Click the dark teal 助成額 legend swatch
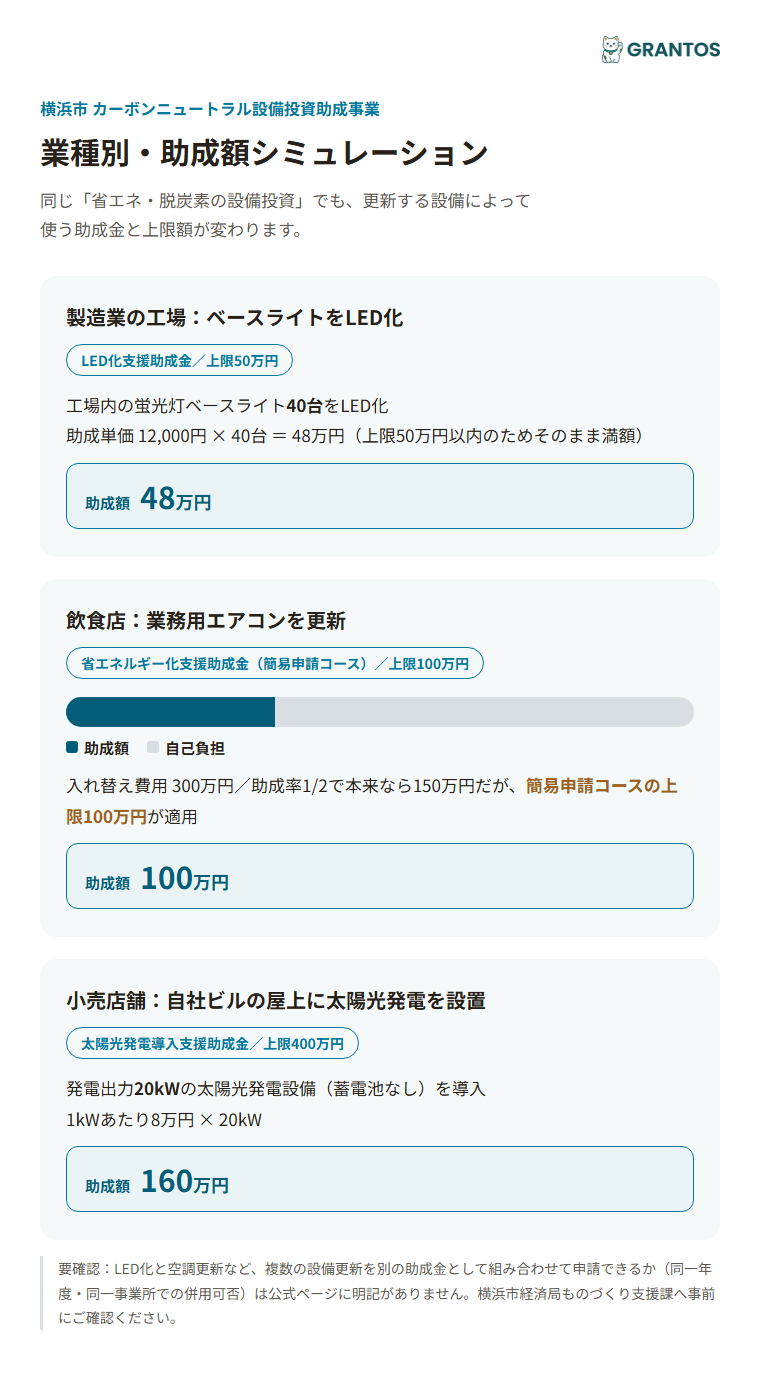 (72, 747)
